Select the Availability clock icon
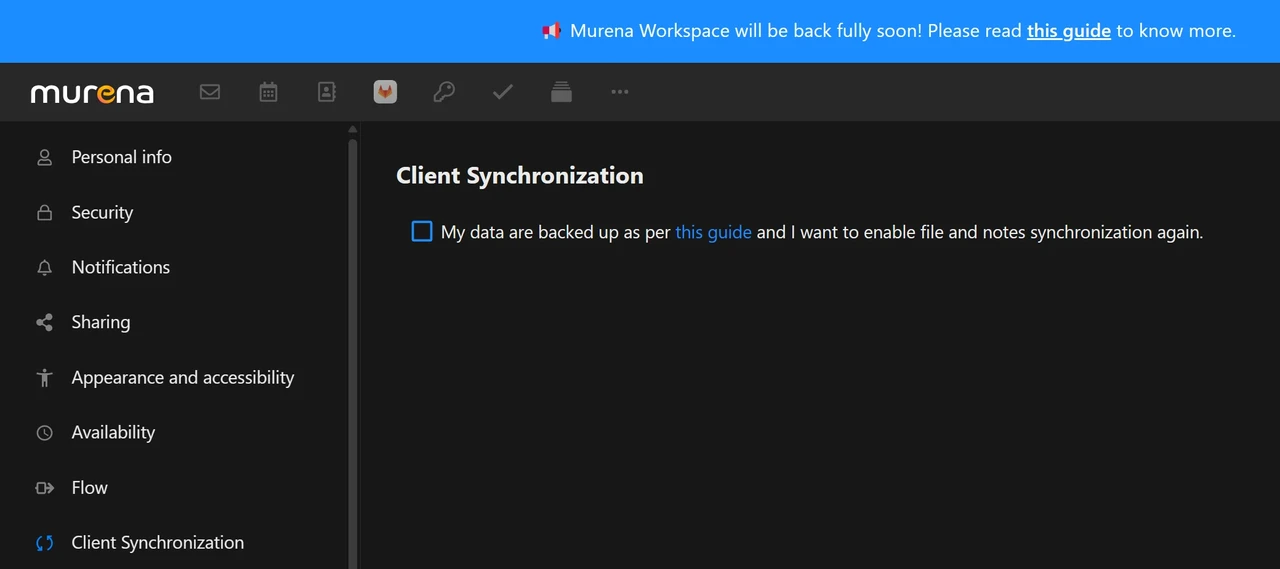Viewport: 1280px width, 569px height. pyautogui.click(x=44, y=433)
